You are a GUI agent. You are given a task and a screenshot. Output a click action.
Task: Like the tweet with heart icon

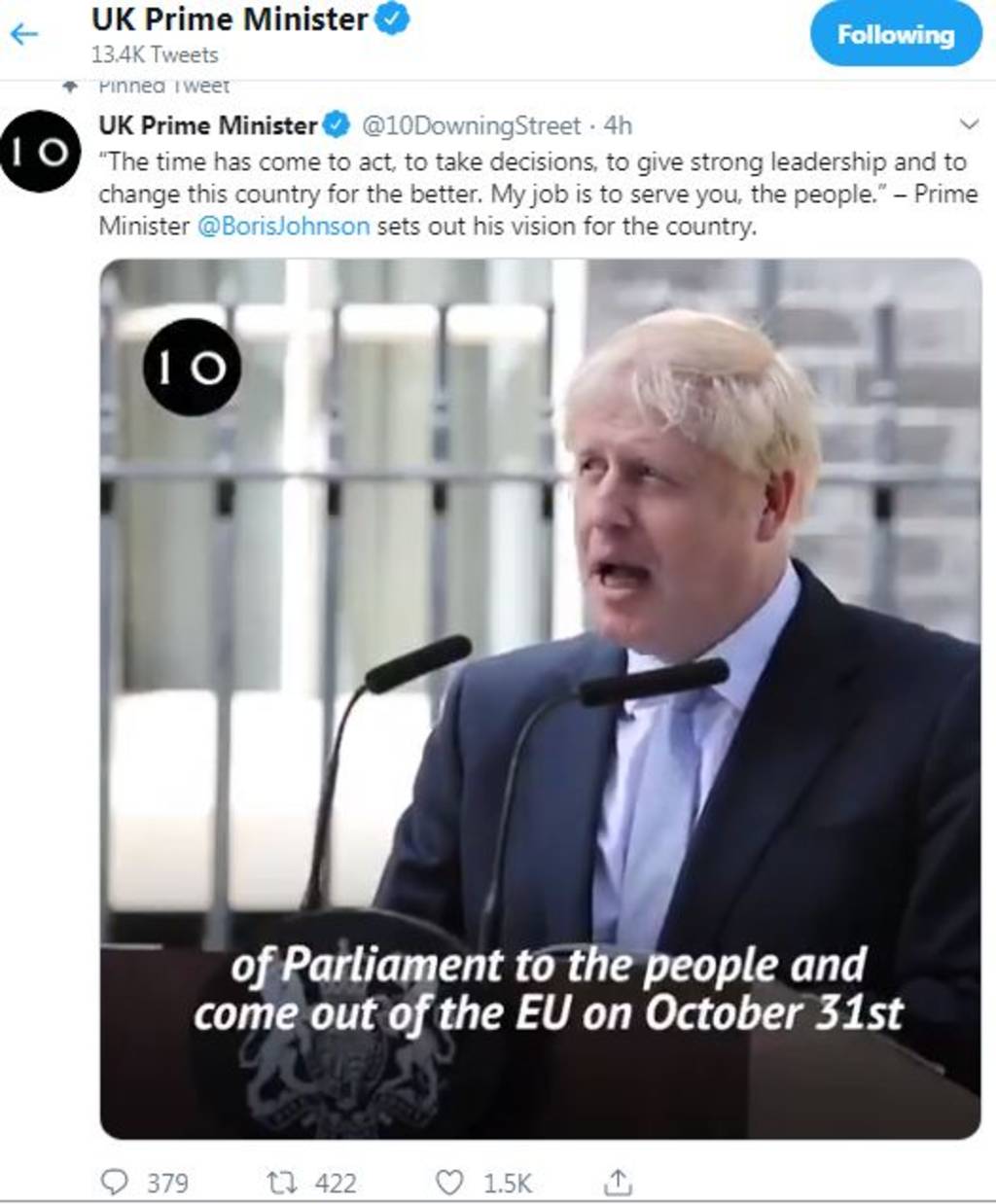(448, 1182)
